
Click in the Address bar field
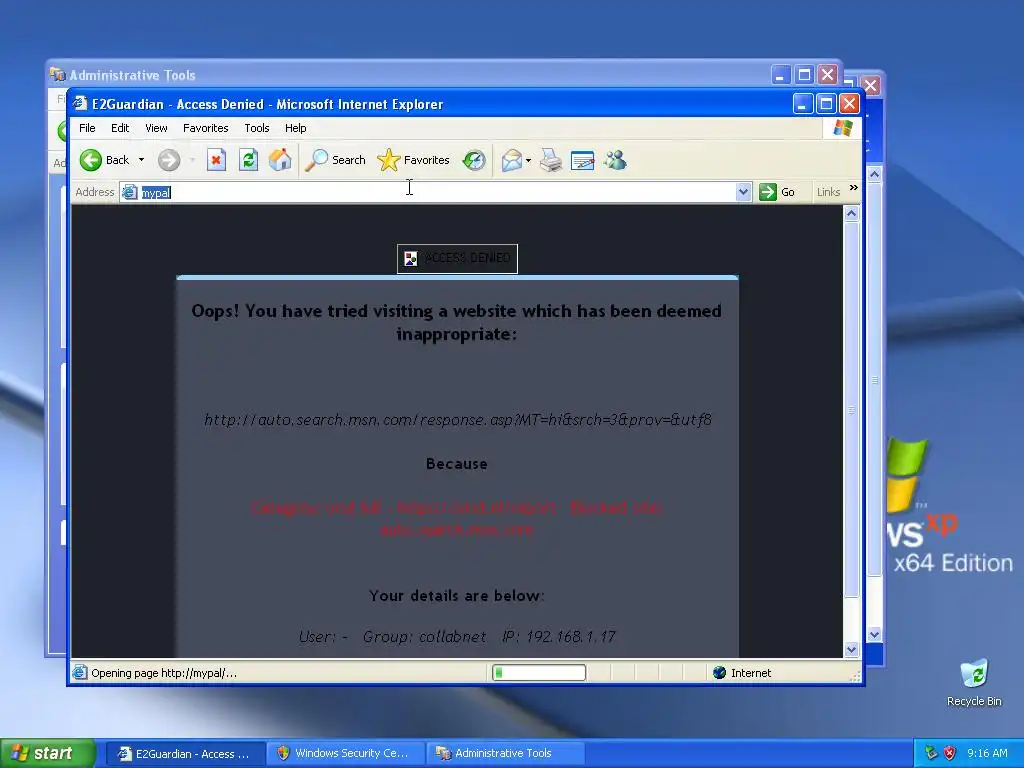[x=436, y=192]
